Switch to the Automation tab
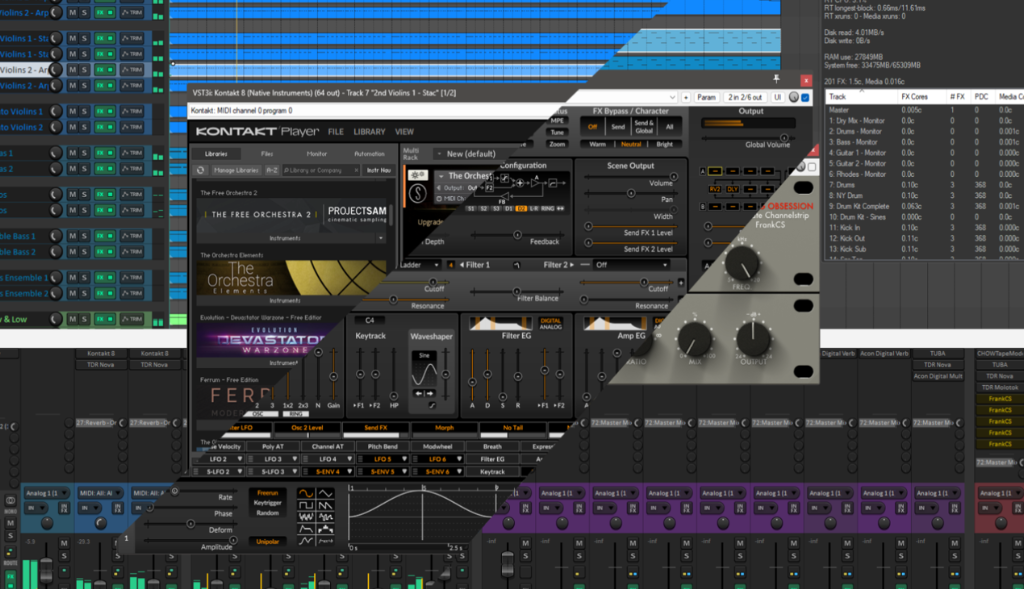 pos(369,154)
